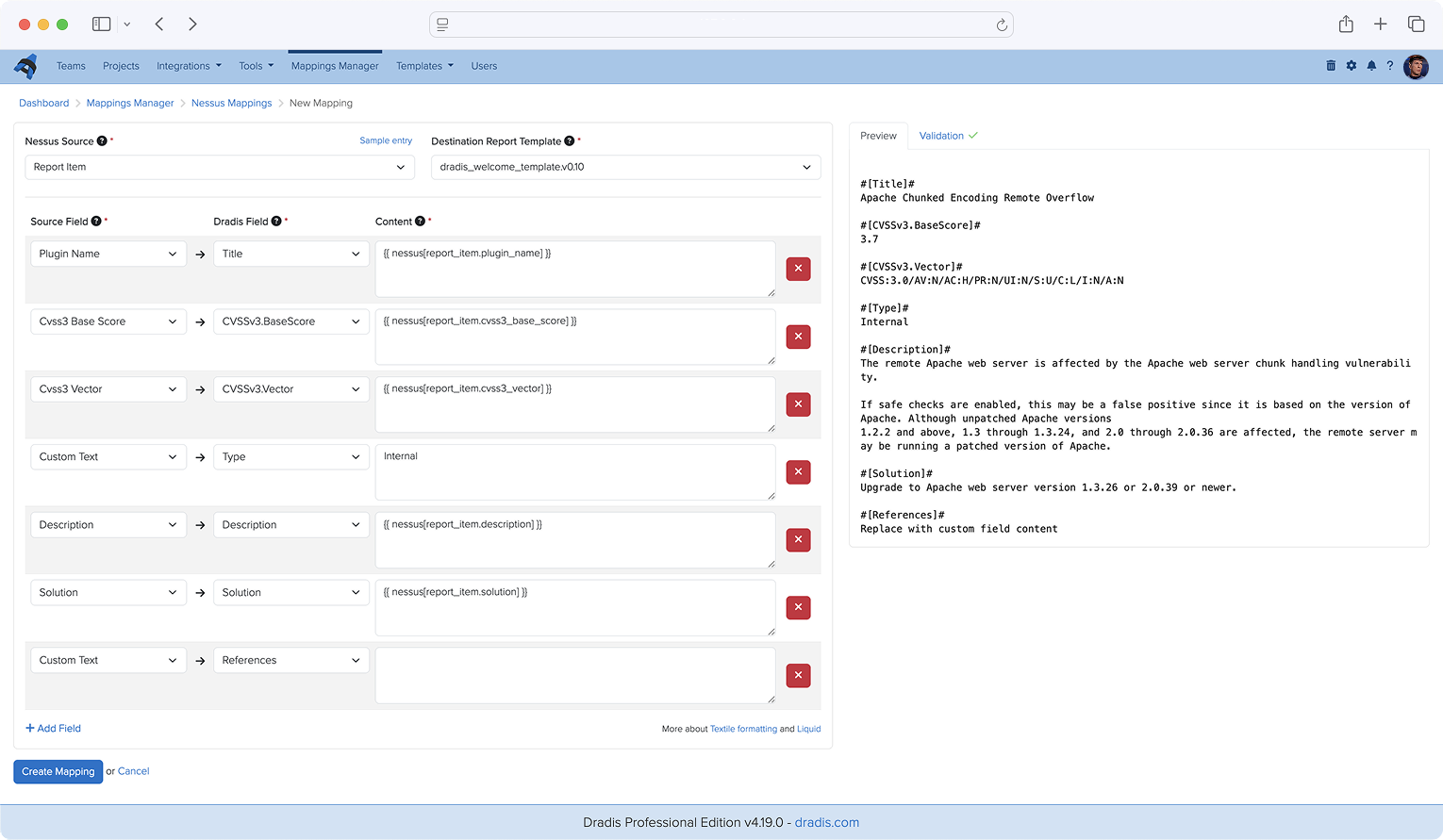Switch to the Preview tab
The image size is (1443, 840).
click(x=878, y=136)
